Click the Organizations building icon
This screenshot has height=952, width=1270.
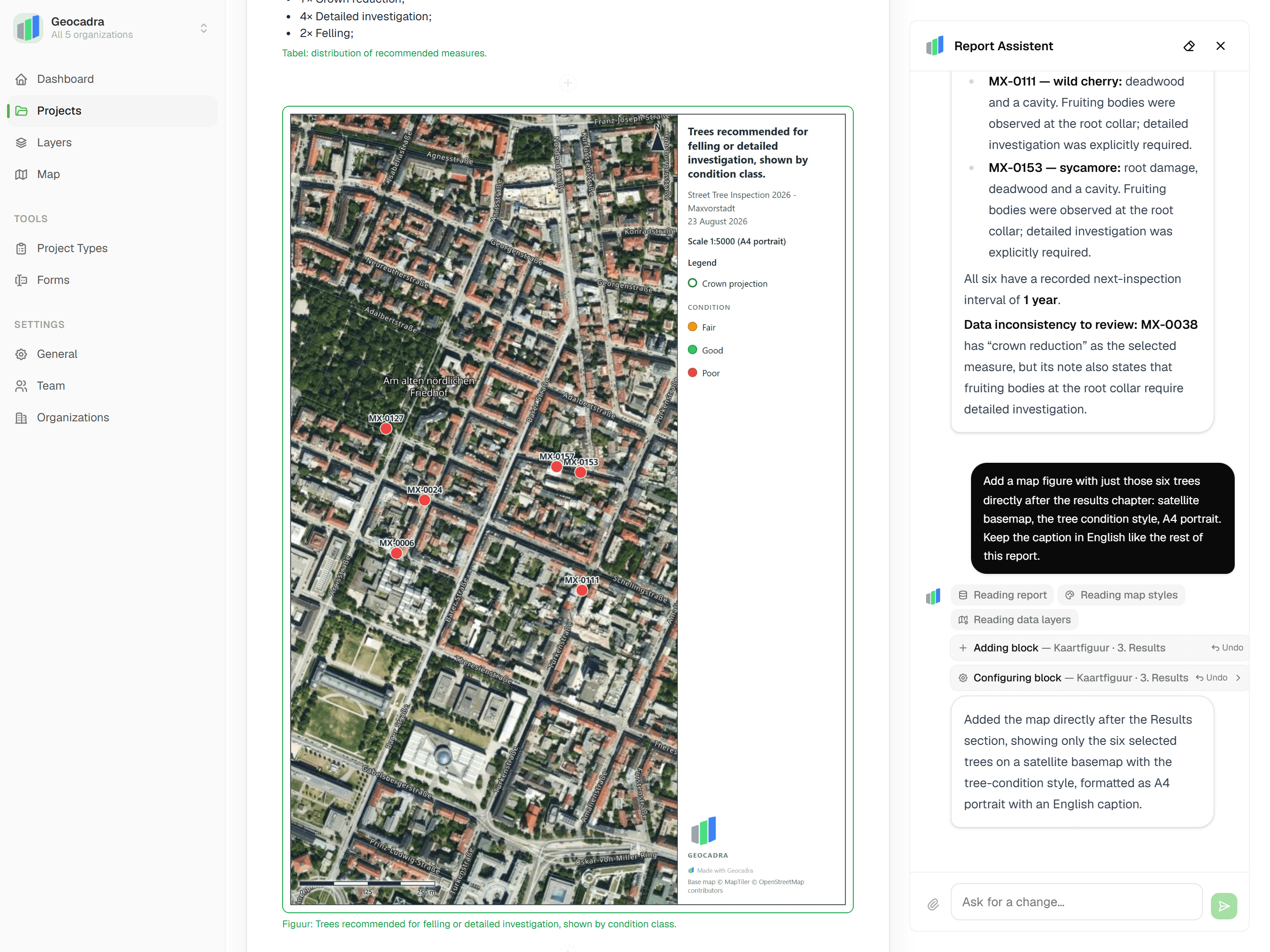[21, 418]
